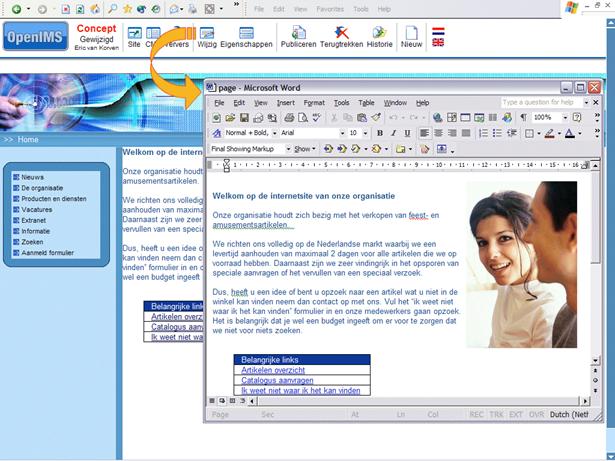615x461 pixels.
Task: Open the Arial font dropdown
Action: 342,133
